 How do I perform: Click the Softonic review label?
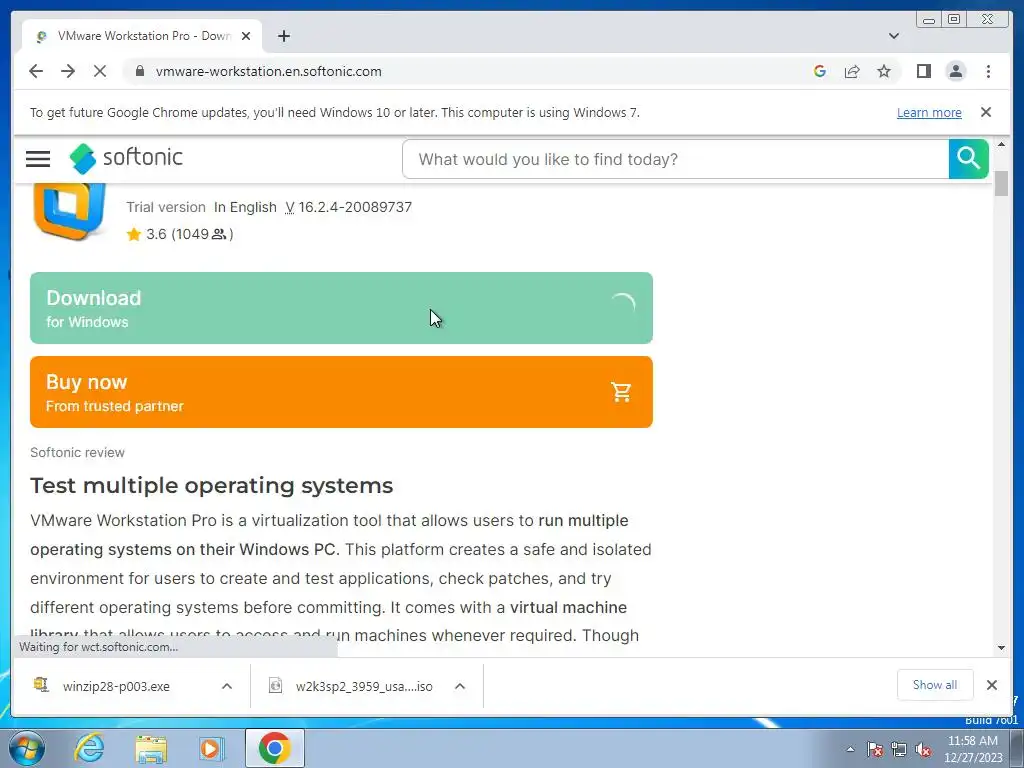[x=77, y=453]
